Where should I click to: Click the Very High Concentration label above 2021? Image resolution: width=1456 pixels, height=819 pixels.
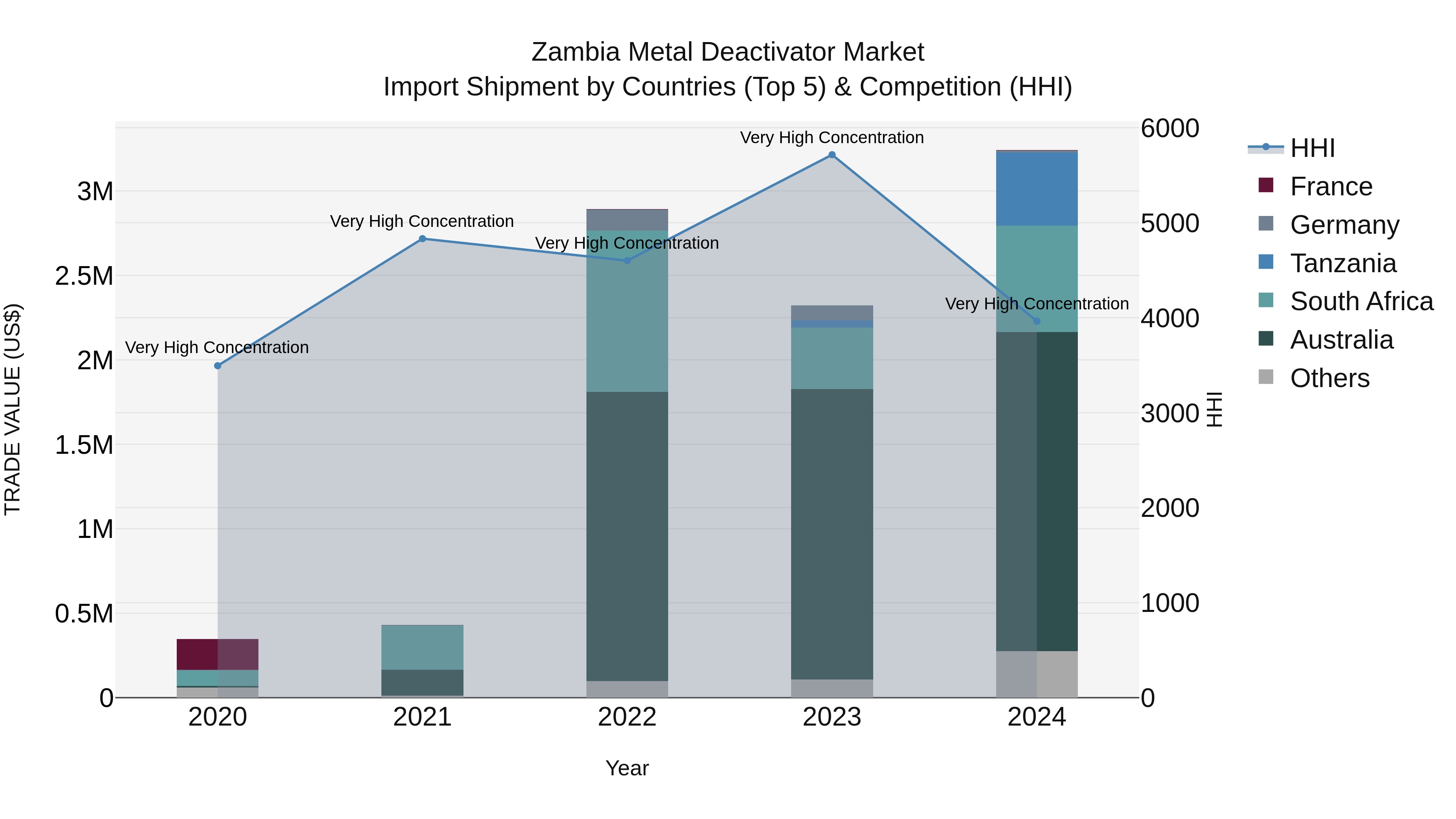pyautogui.click(x=422, y=221)
